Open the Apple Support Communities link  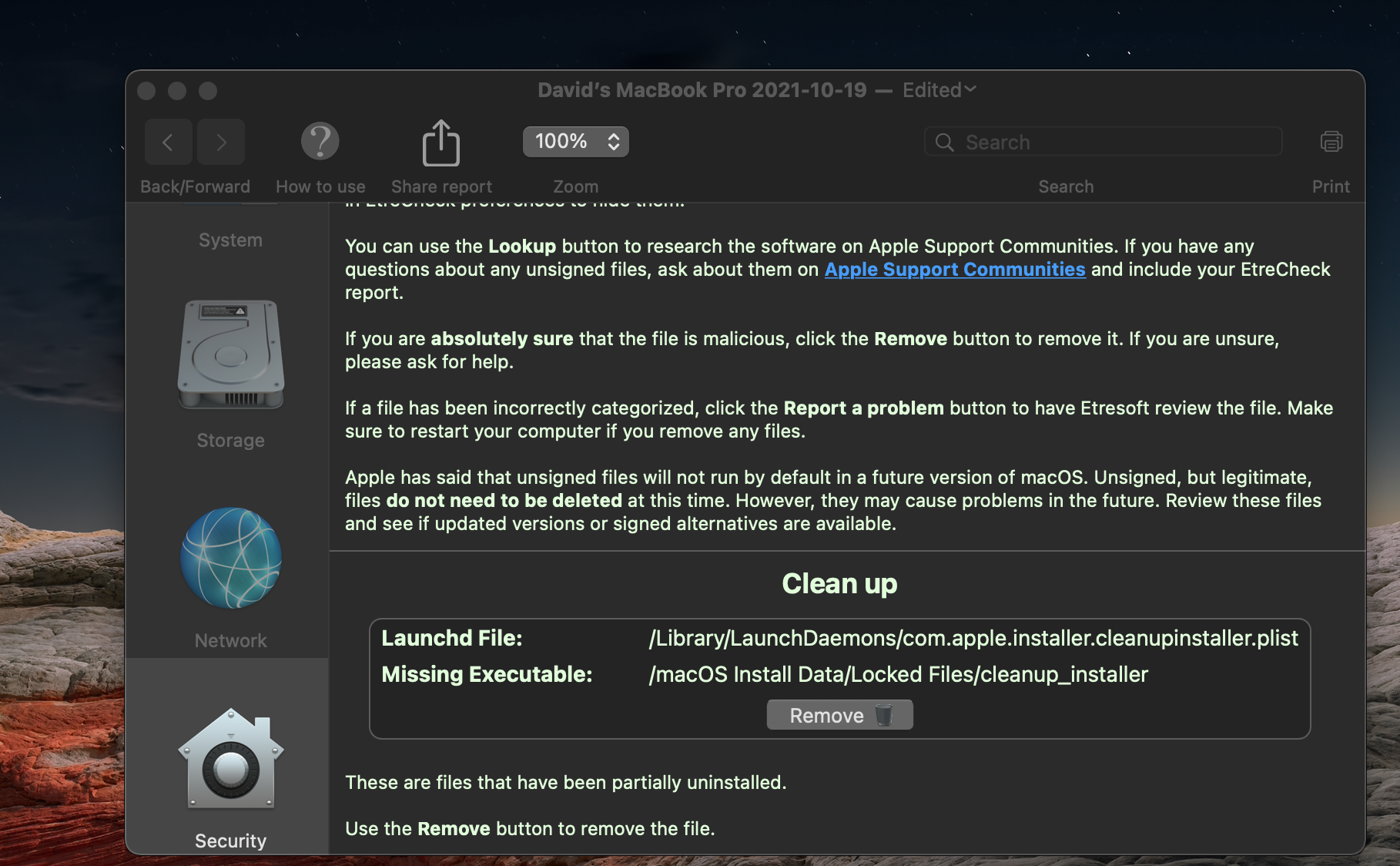click(955, 270)
